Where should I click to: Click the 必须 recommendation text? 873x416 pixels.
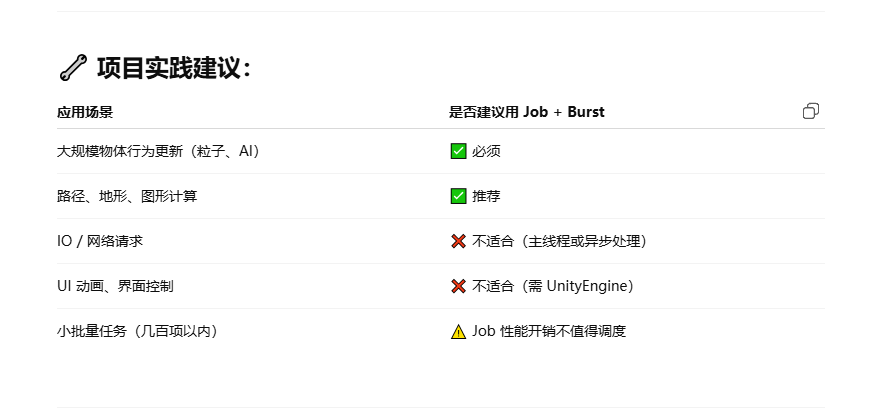tap(486, 151)
